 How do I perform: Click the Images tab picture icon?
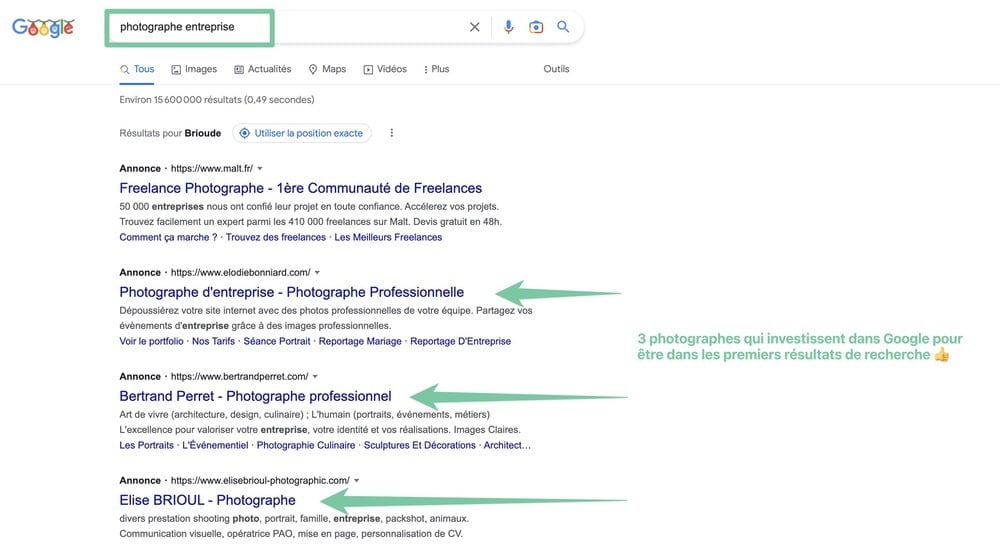[176, 70]
